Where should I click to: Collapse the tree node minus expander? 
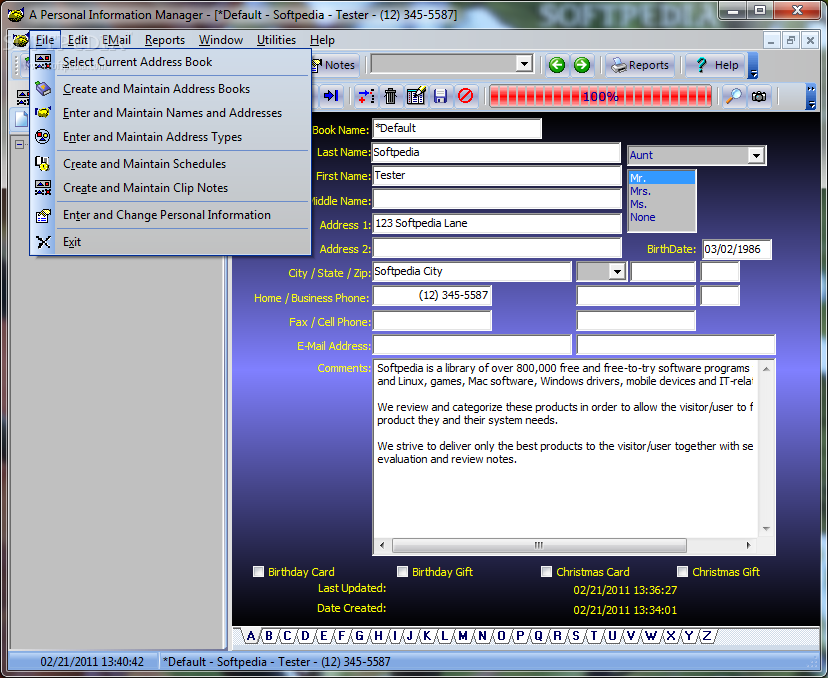pyautogui.click(x=20, y=144)
